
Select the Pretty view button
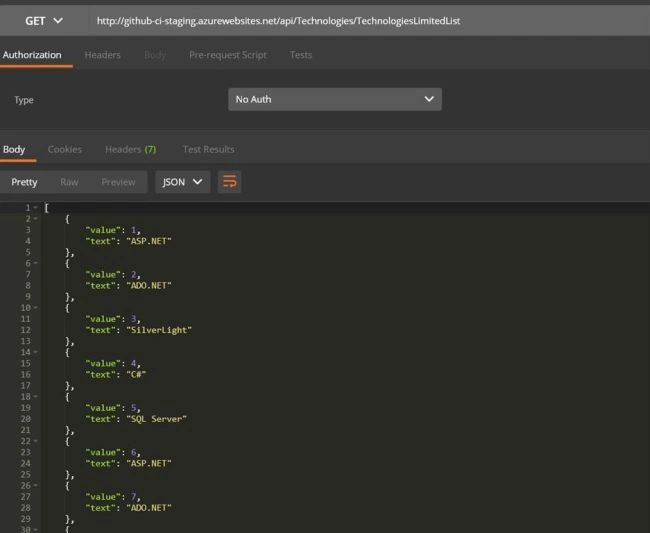[x=24, y=182]
